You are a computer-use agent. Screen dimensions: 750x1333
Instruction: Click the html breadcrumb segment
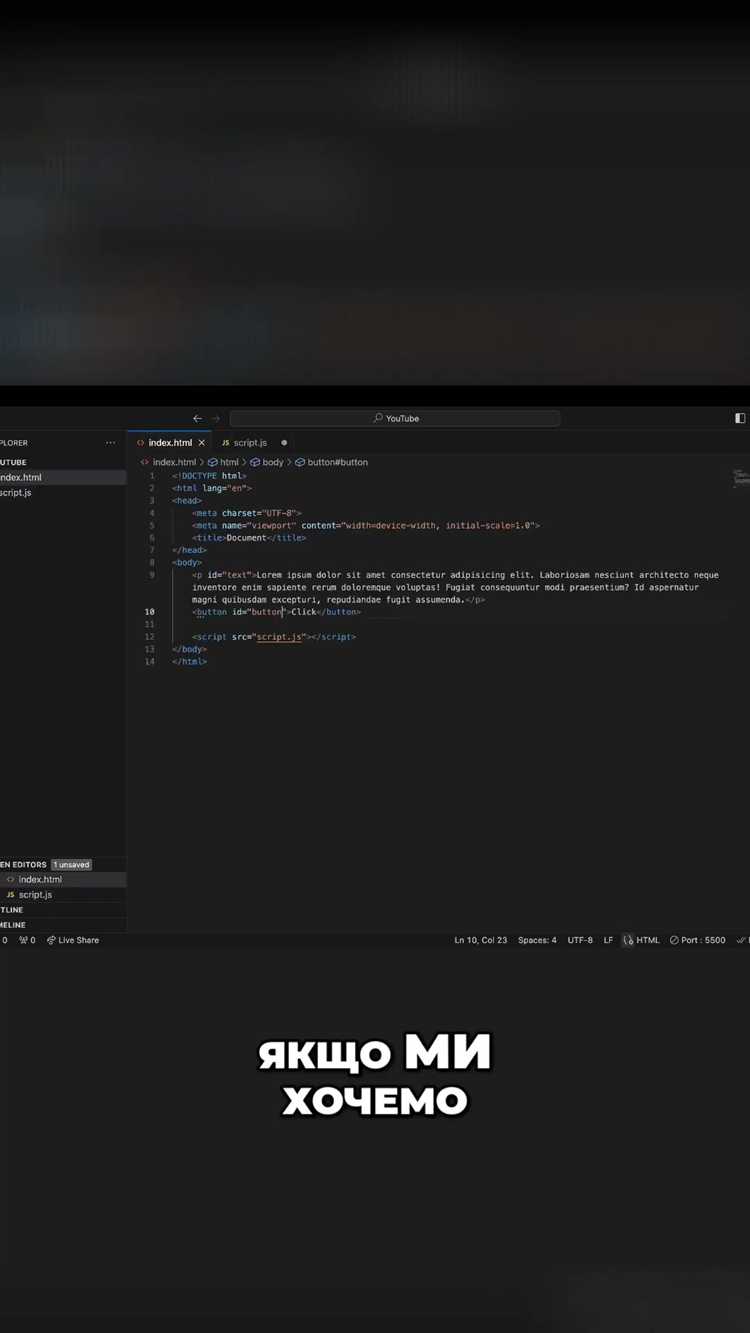229,462
